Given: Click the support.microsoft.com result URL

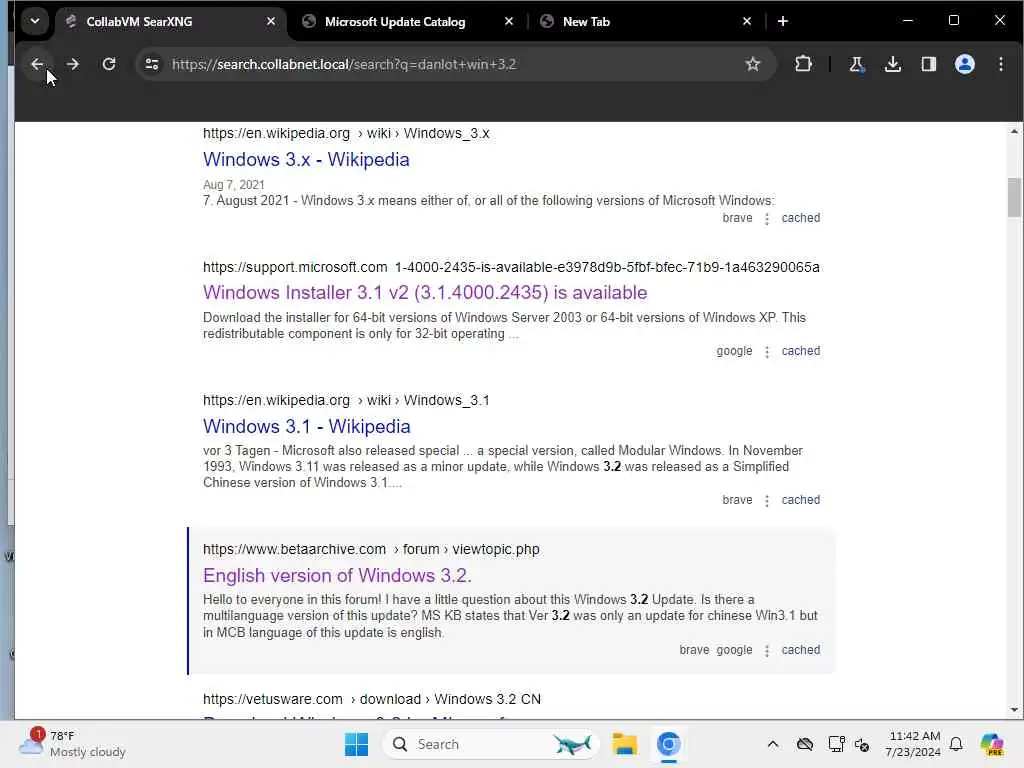Looking at the screenshot, I should [511, 267].
